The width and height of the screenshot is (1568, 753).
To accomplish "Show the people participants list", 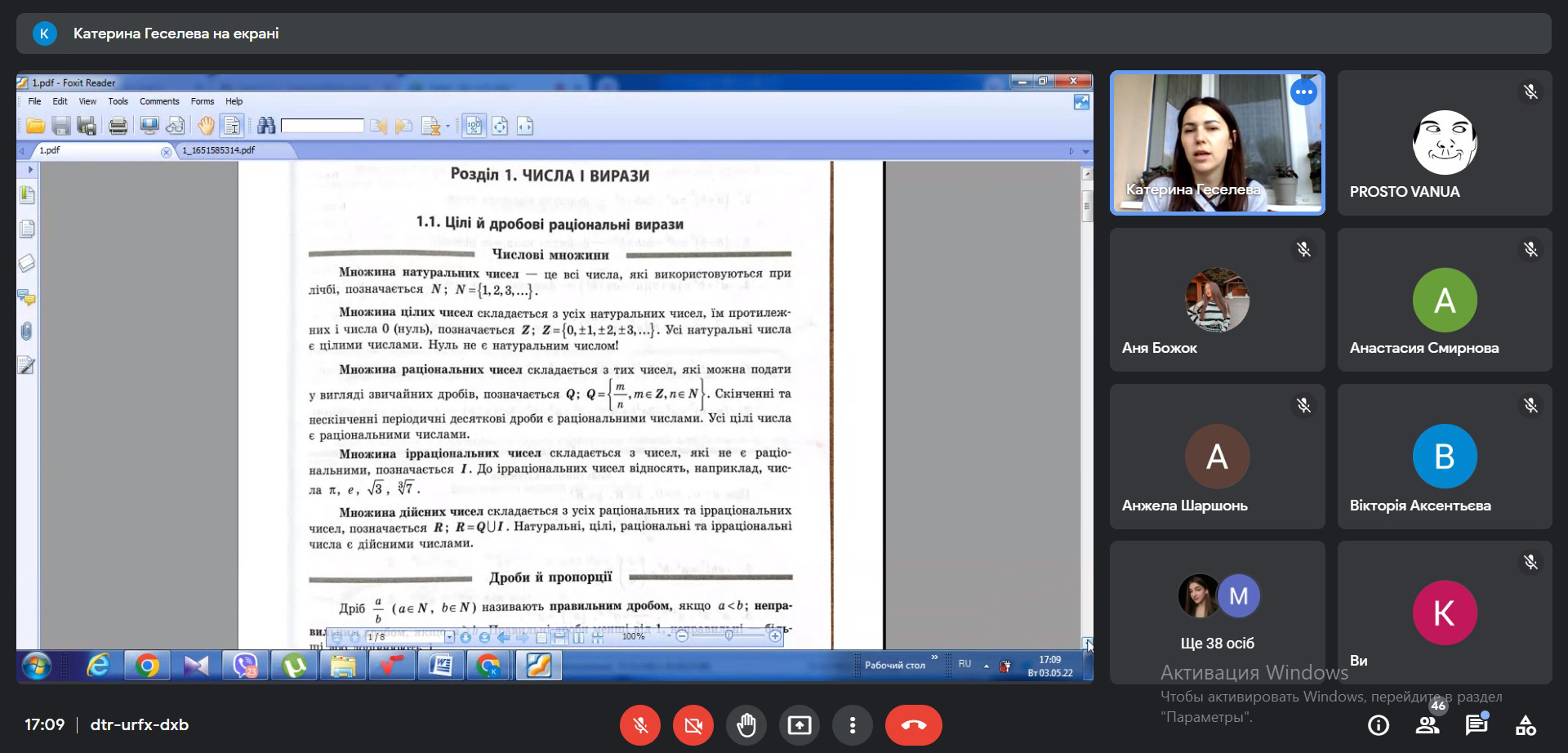I will click(x=1428, y=725).
